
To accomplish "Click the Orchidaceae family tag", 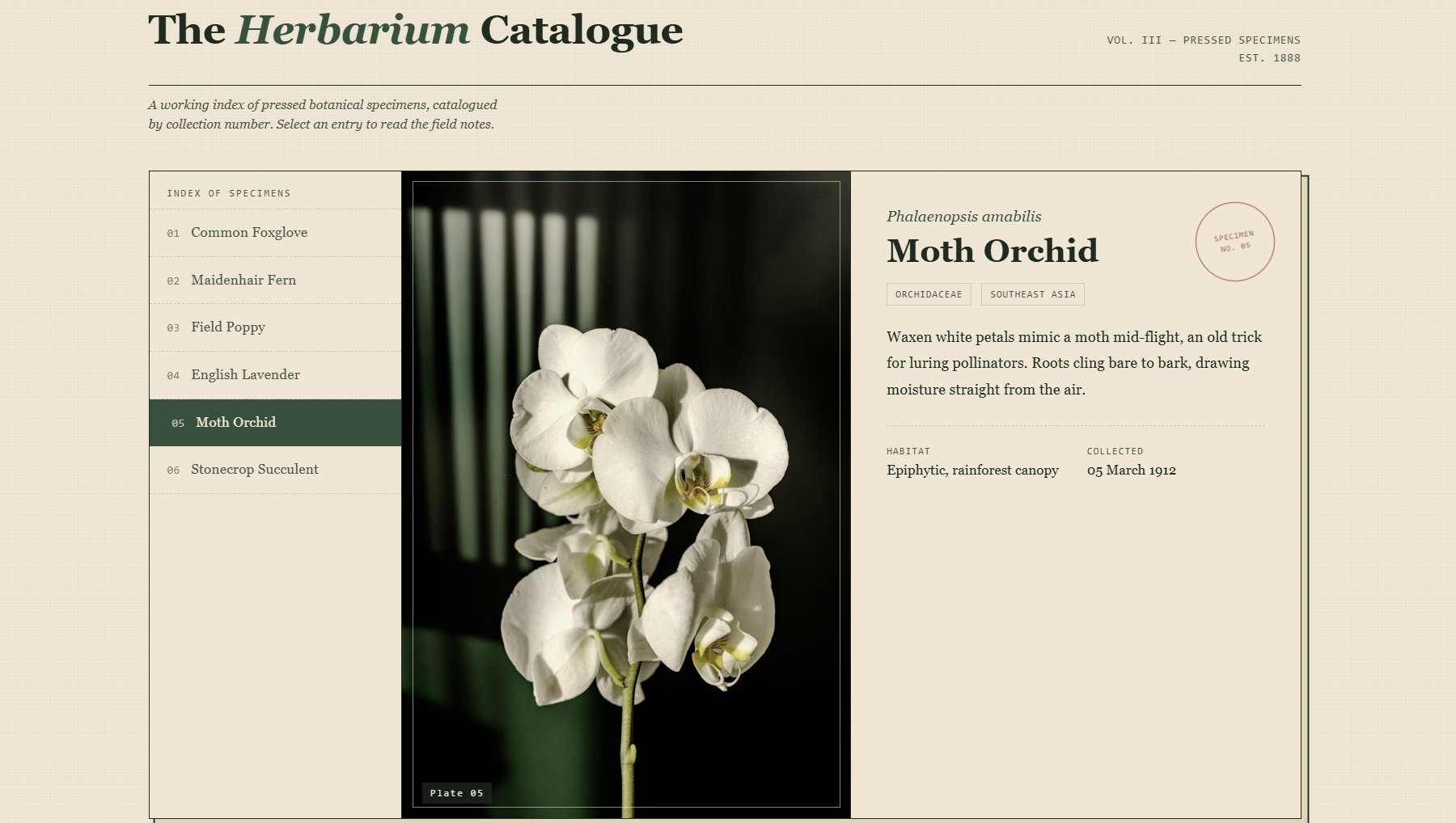I will [x=929, y=294].
